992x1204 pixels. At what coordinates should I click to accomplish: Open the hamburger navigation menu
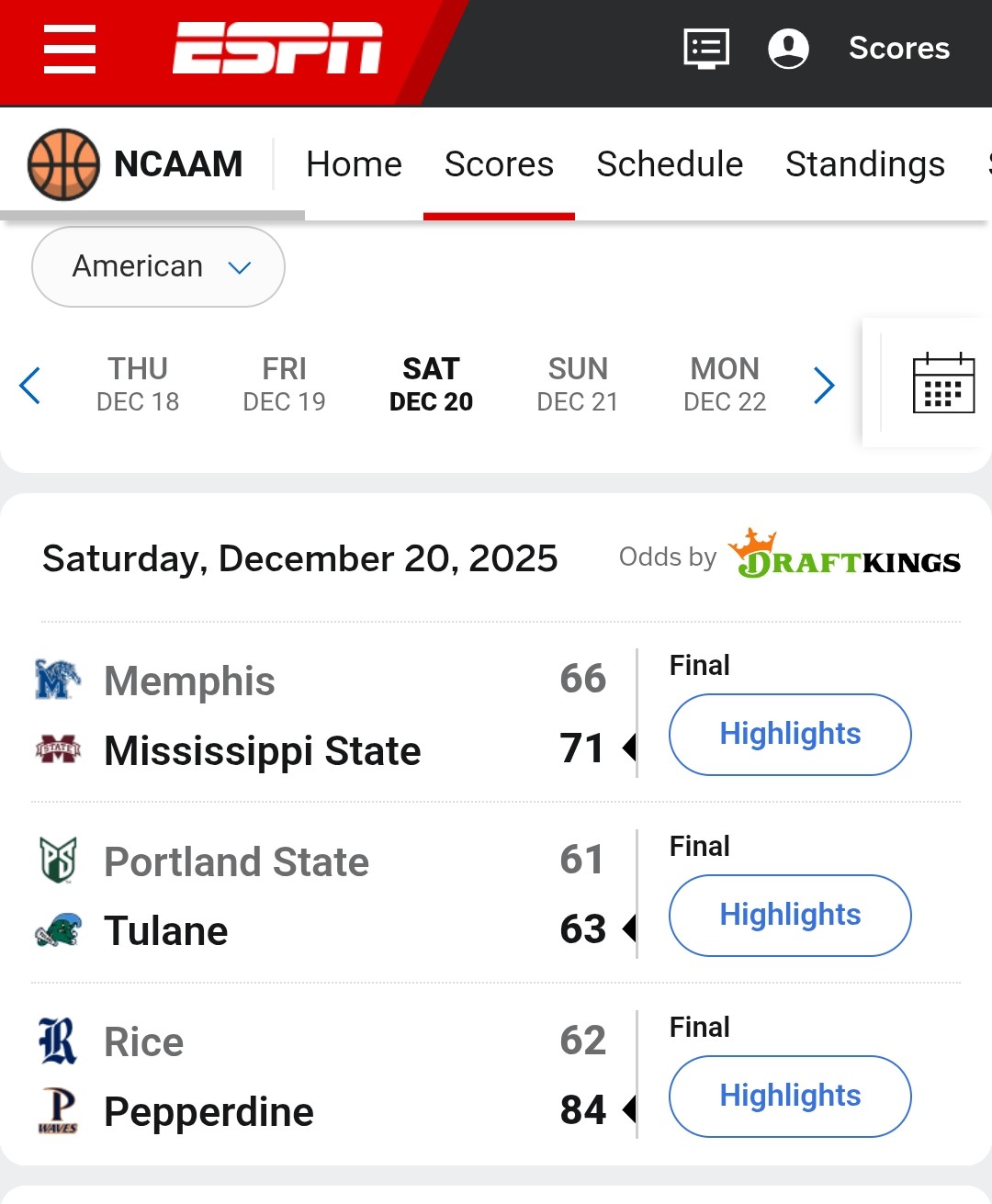pos(70,50)
